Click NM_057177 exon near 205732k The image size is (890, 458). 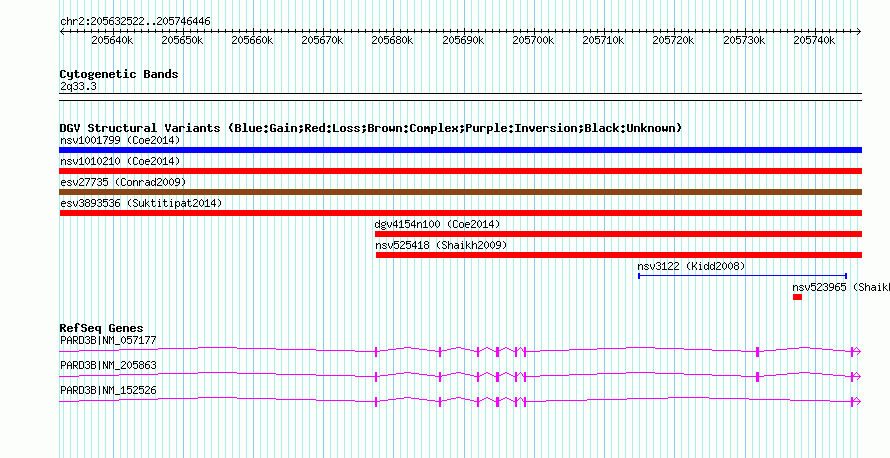(x=757, y=352)
